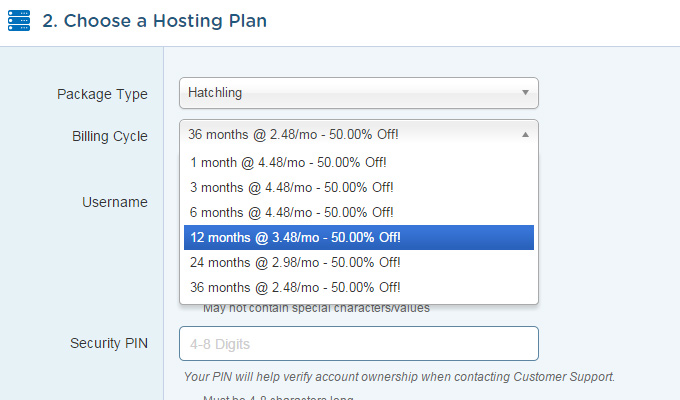
Task: Open the Package Type dropdown showing Hatchling
Action: (x=359, y=93)
